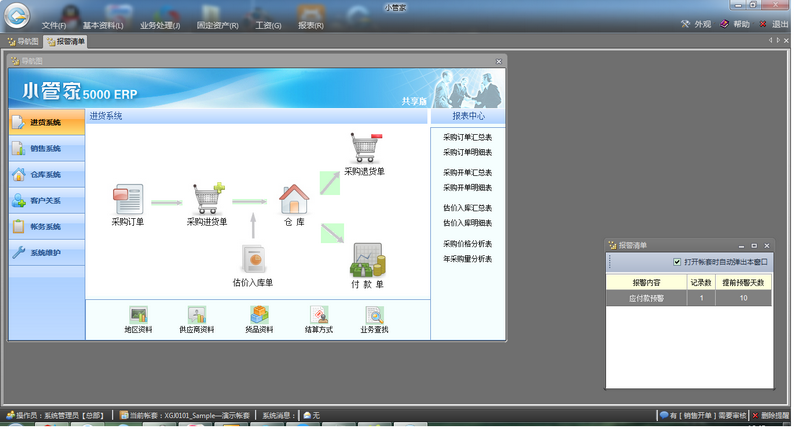Switch to the 导航图 tab
Viewport: 800px width, 431px height.
point(23,41)
